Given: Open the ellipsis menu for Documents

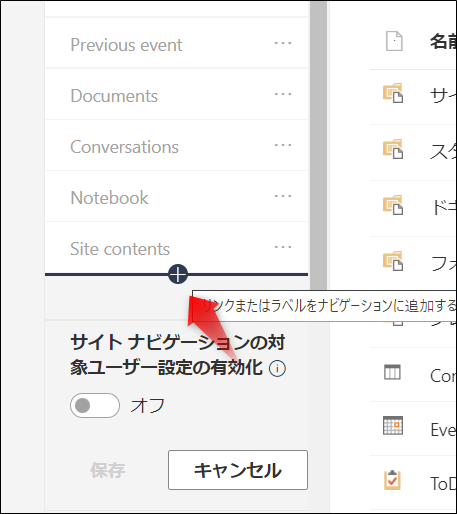Looking at the screenshot, I should click(x=283, y=94).
